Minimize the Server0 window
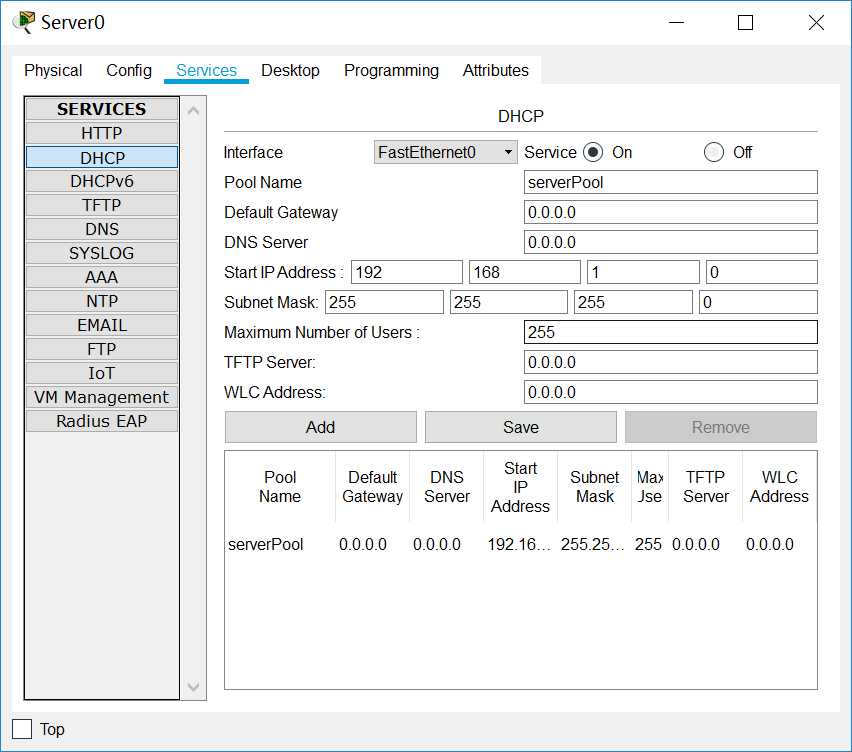This screenshot has height=752, width=852. point(676,22)
